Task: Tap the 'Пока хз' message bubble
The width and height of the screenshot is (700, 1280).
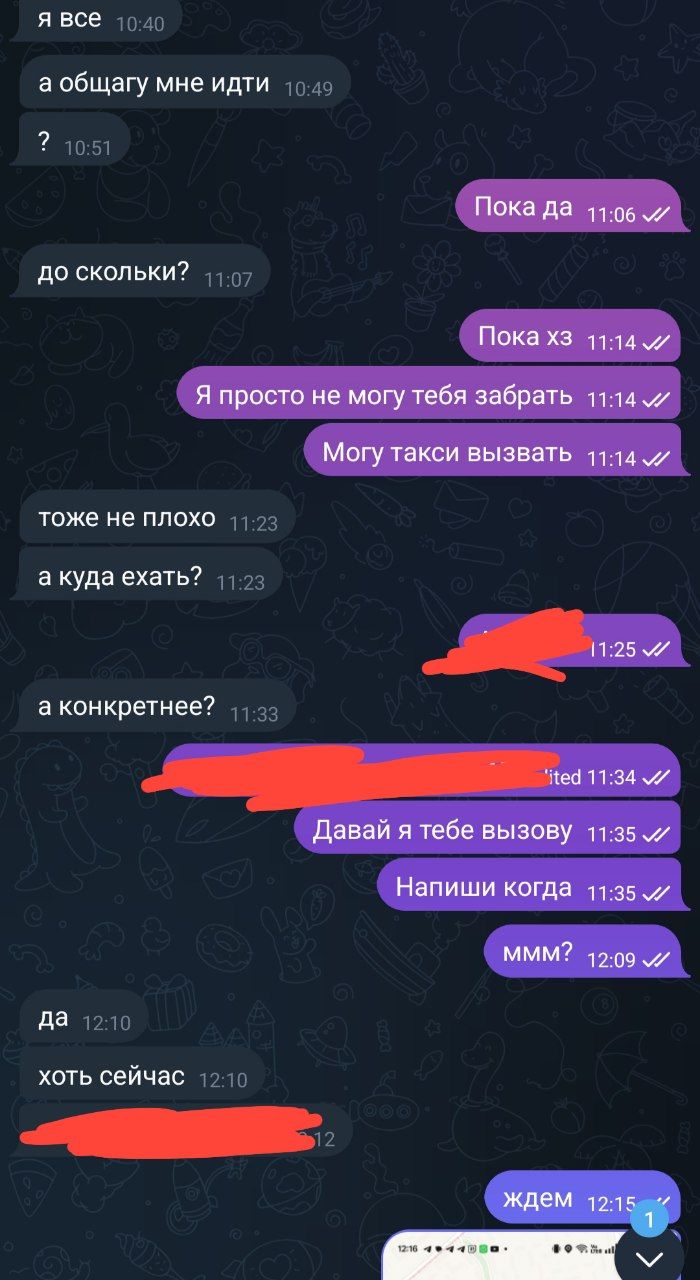Action: 569,336
